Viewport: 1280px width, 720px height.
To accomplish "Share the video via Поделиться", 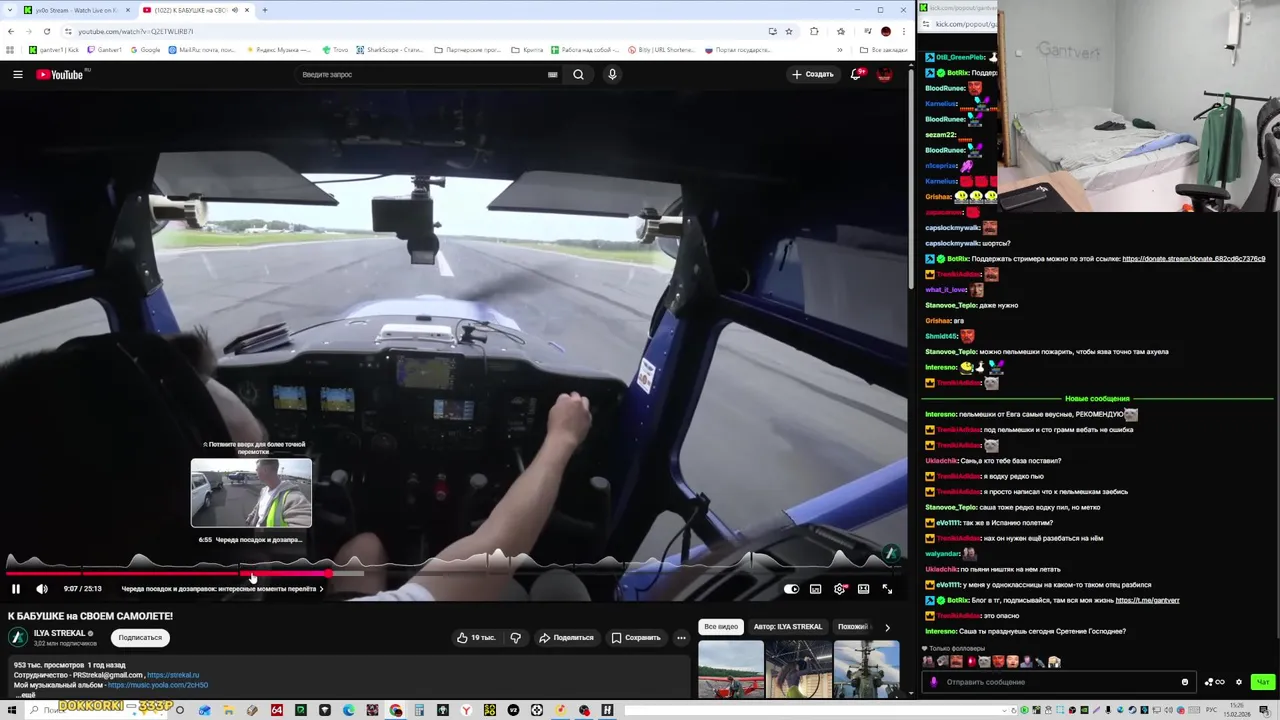I will coord(566,637).
